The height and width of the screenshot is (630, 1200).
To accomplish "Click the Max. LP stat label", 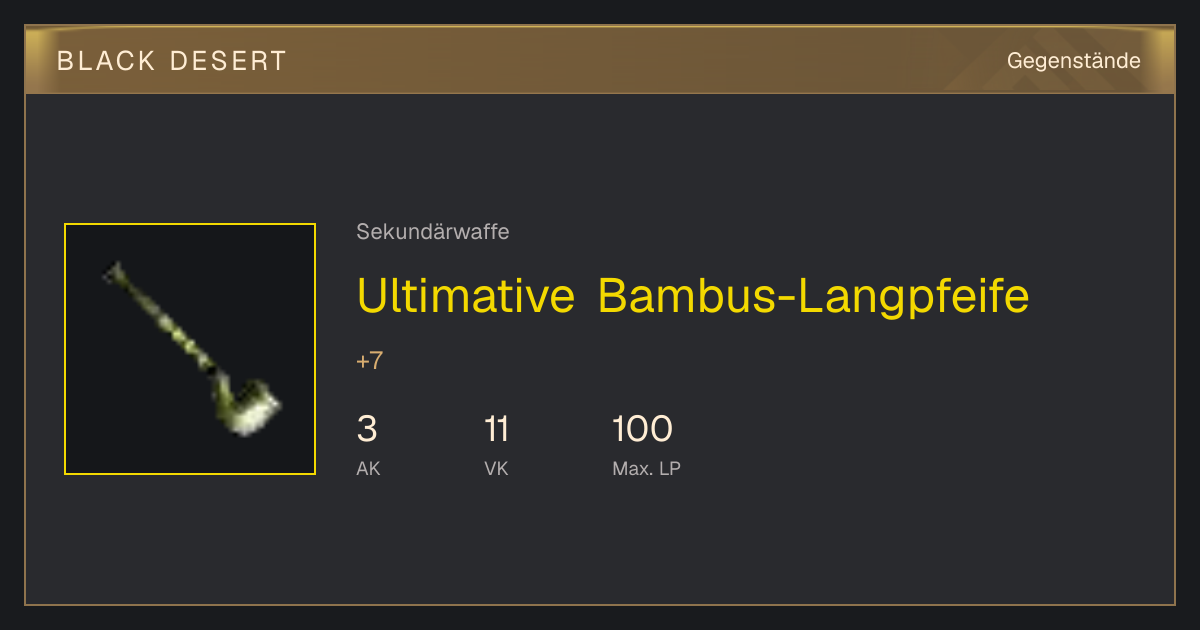I will click(x=646, y=468).
